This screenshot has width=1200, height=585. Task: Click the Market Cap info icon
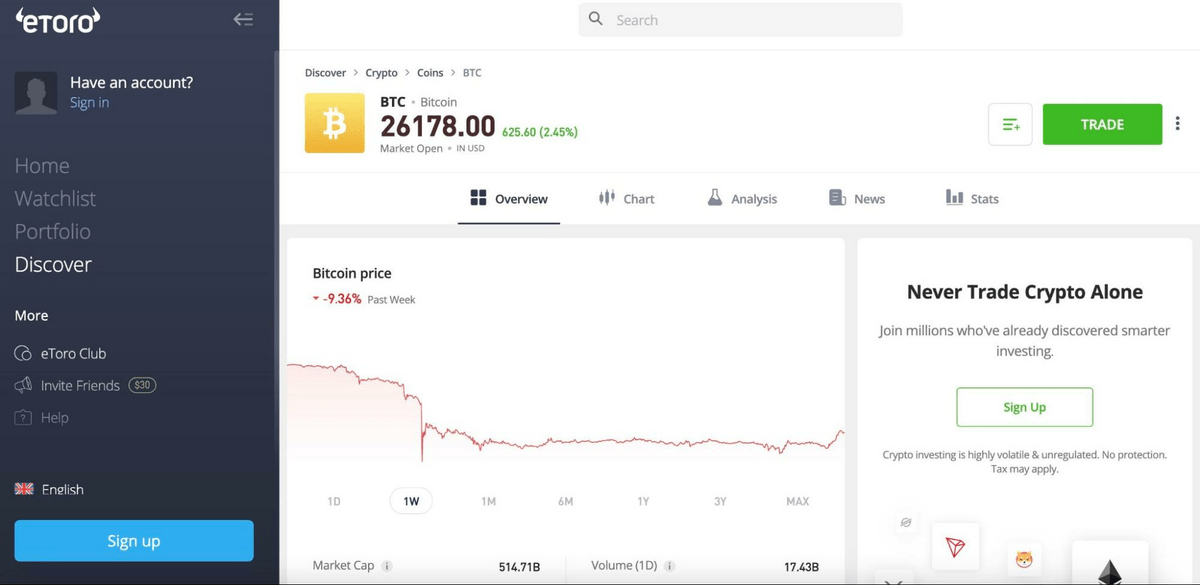point(387,566)
